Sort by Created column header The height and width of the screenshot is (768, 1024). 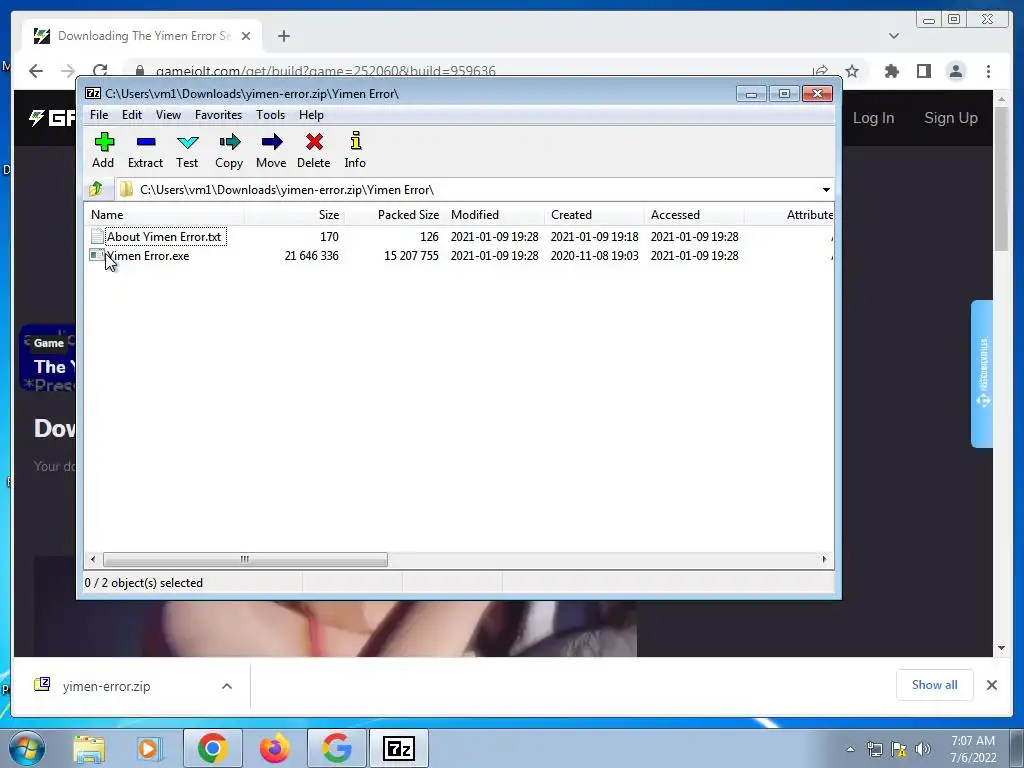[x=594, y=215]
